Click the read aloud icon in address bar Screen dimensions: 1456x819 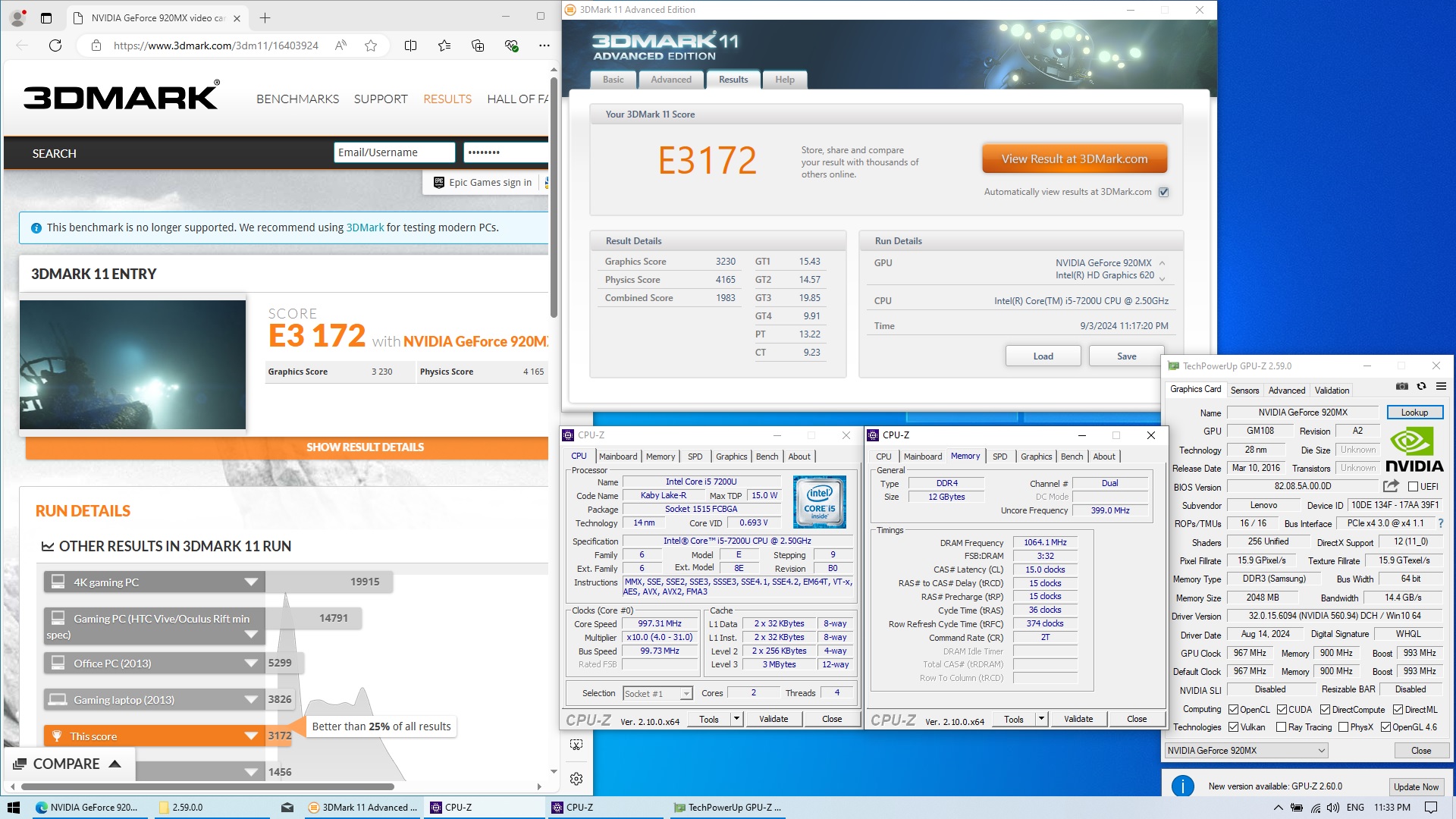click(341, 45)
